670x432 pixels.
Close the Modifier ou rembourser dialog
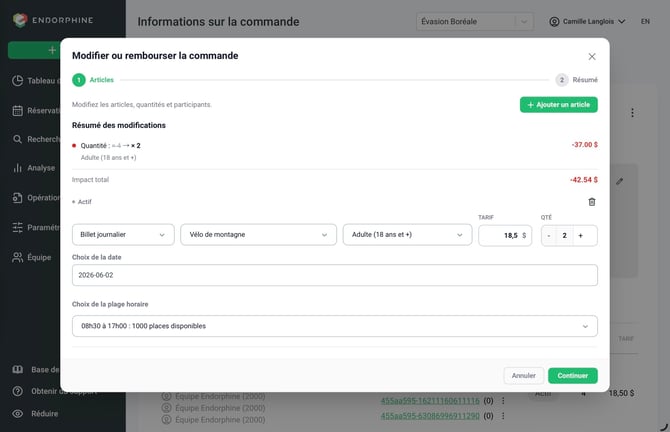pos(591,56)
